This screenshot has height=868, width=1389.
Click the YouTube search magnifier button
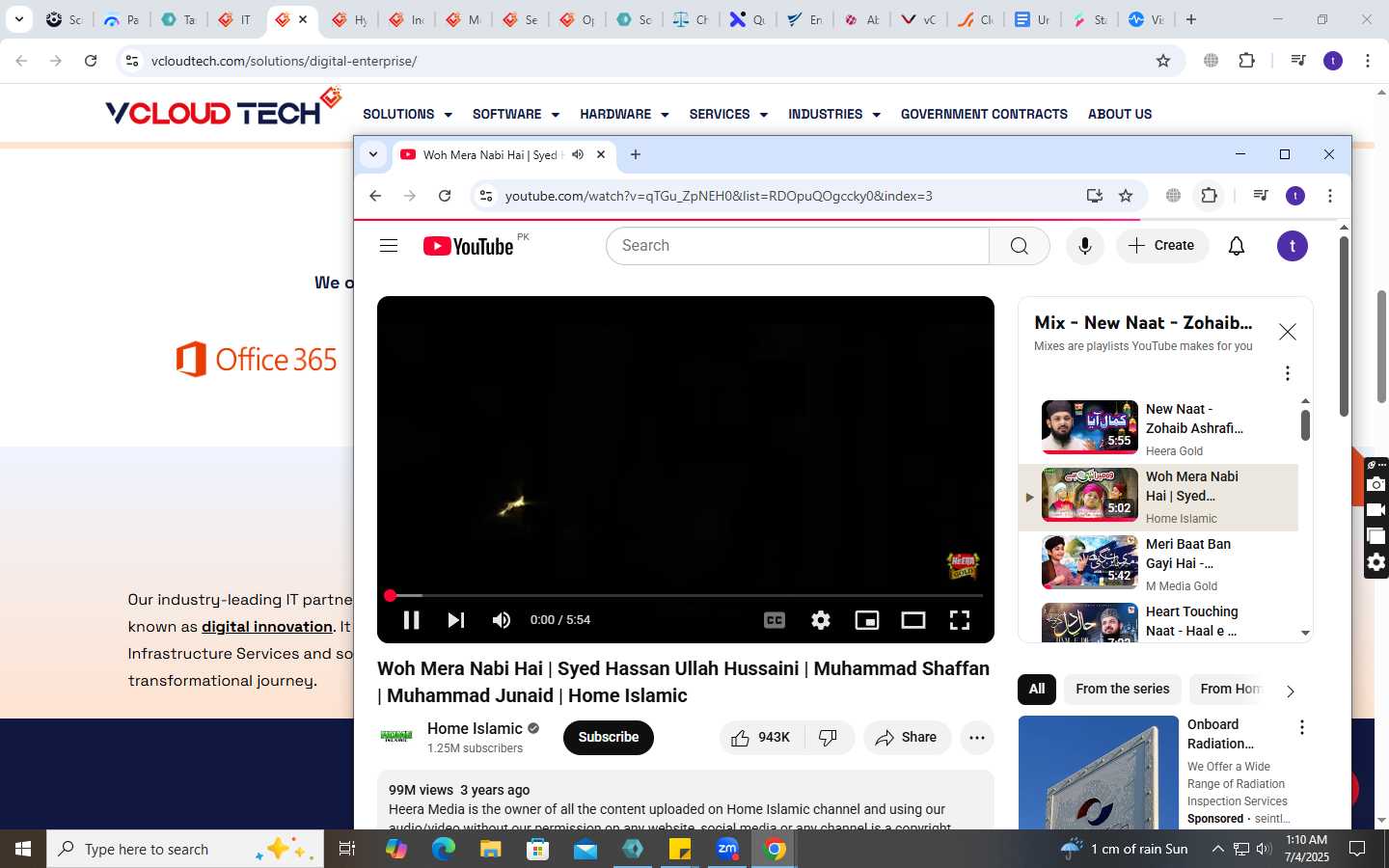[x=1020, y=246]
